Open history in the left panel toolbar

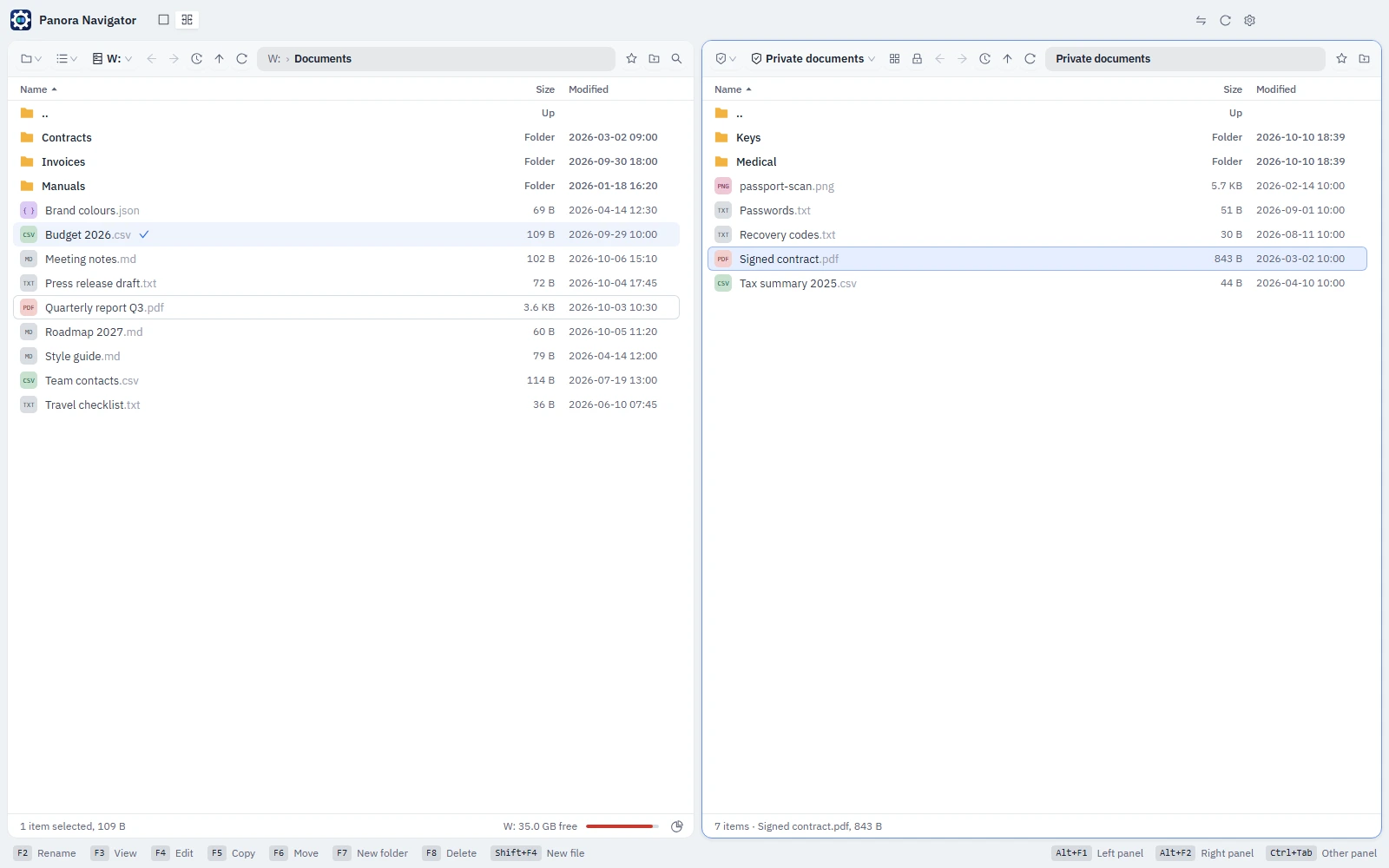tap(197, 59)
